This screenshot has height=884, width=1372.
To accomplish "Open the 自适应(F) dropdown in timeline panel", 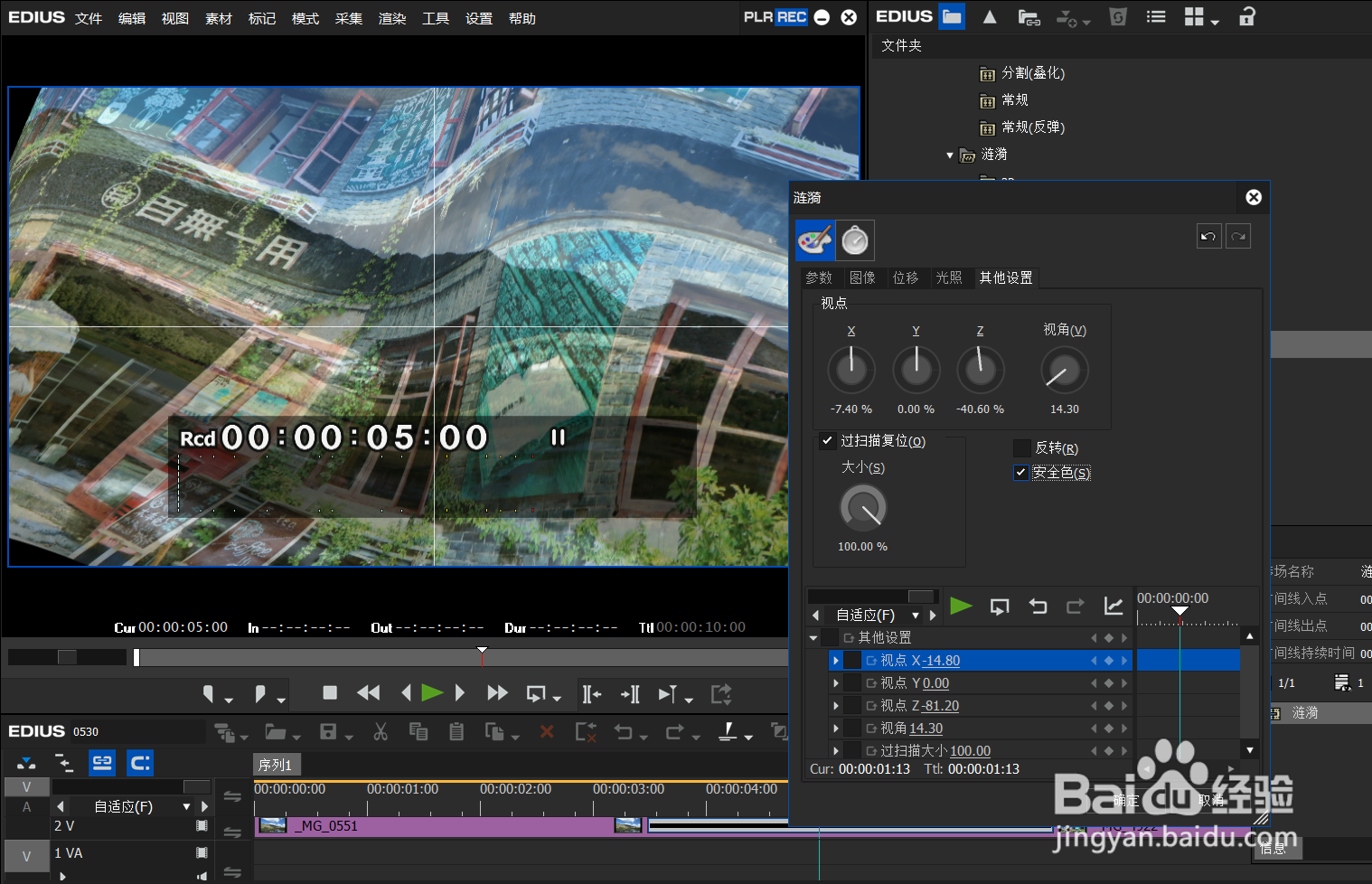I will (x=187, y=806).
